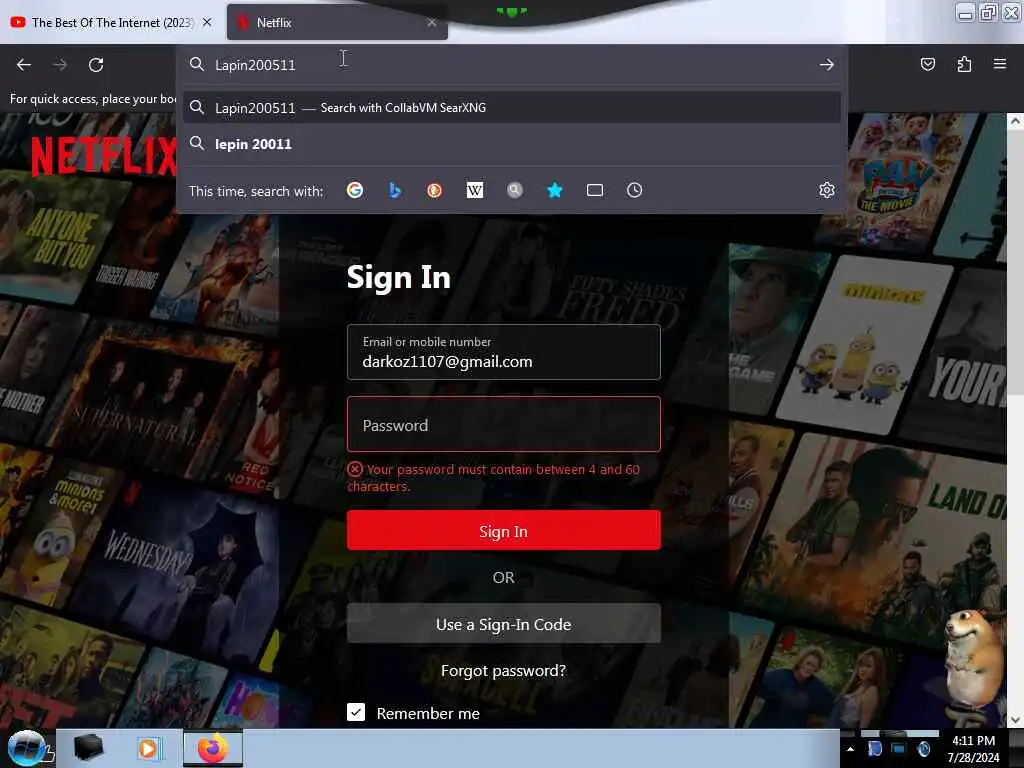This screenshot has width=1024, height=768.
Task: Open the Extensions puzzle icon
Action: [x=964, y=64]
